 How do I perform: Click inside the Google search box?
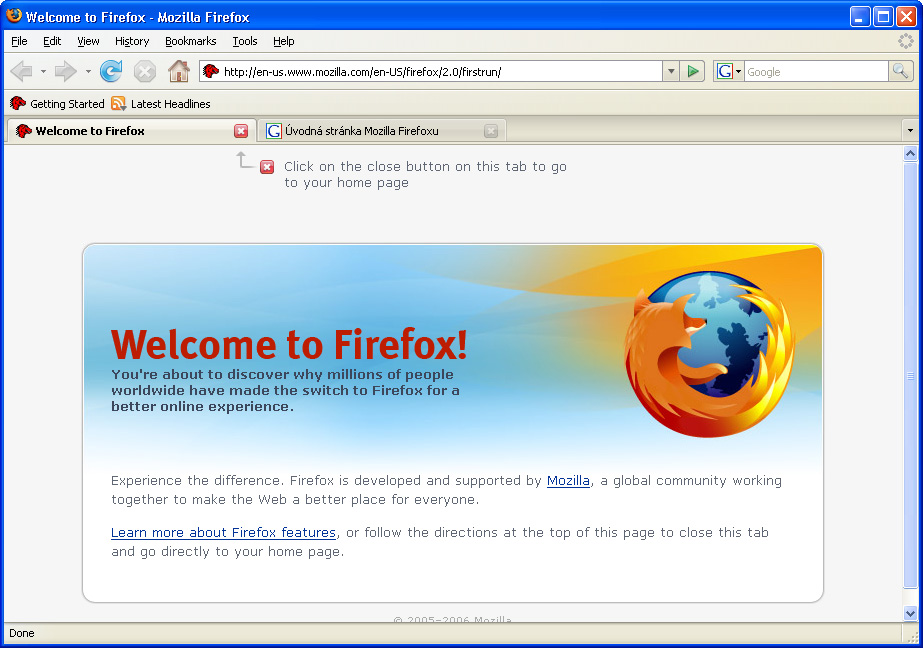pos(816,71)
